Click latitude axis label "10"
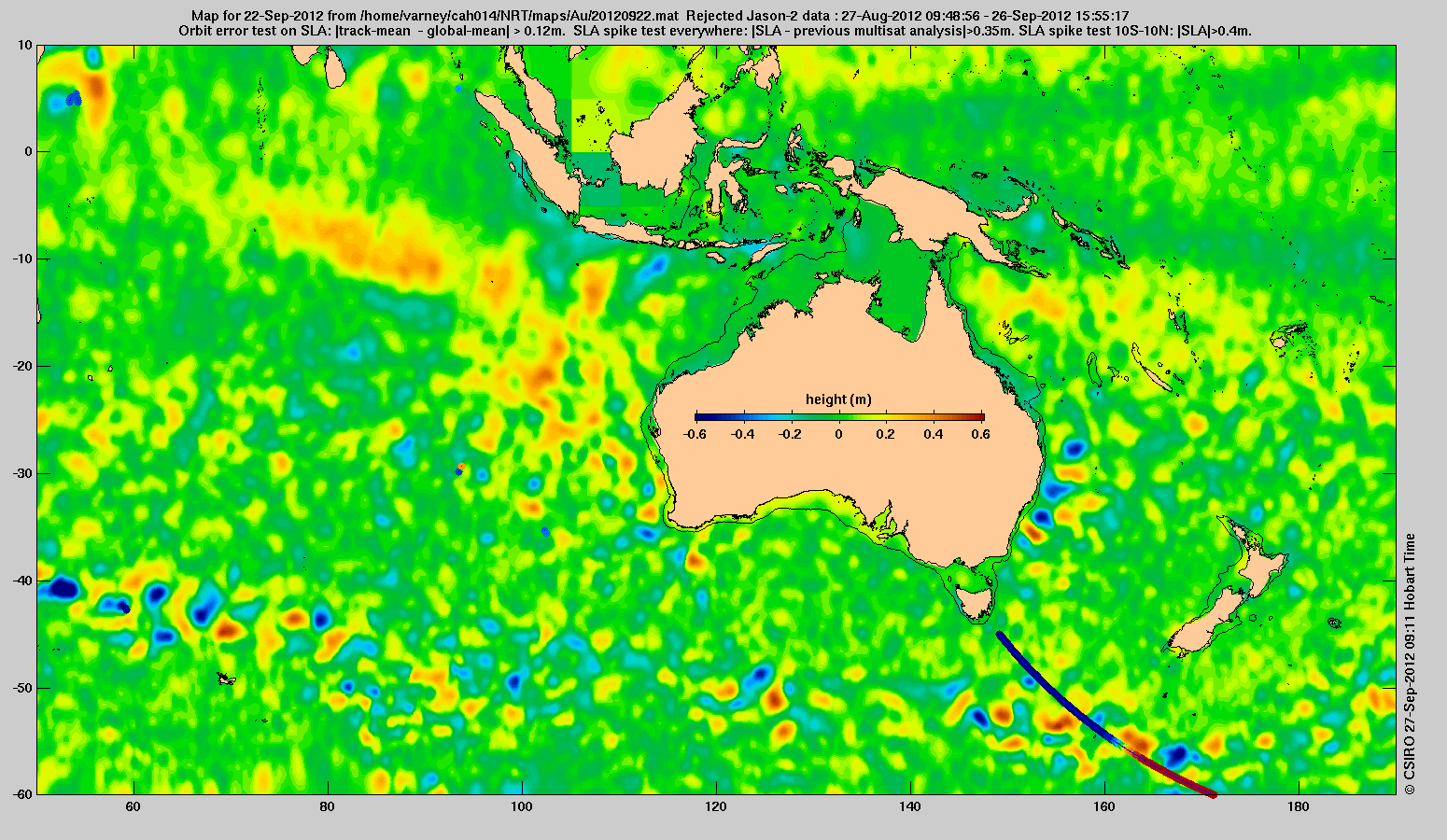 pos(25,44)
